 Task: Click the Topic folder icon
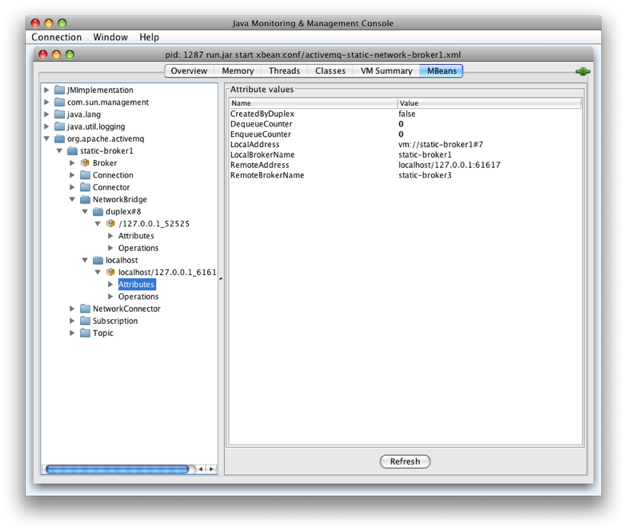85,333
